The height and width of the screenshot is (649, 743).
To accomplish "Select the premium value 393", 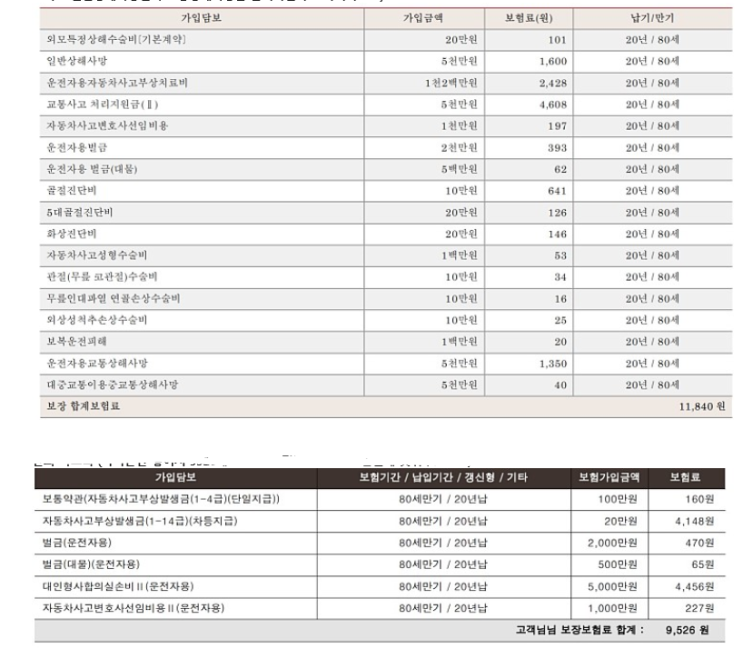I will click(557, 148).
